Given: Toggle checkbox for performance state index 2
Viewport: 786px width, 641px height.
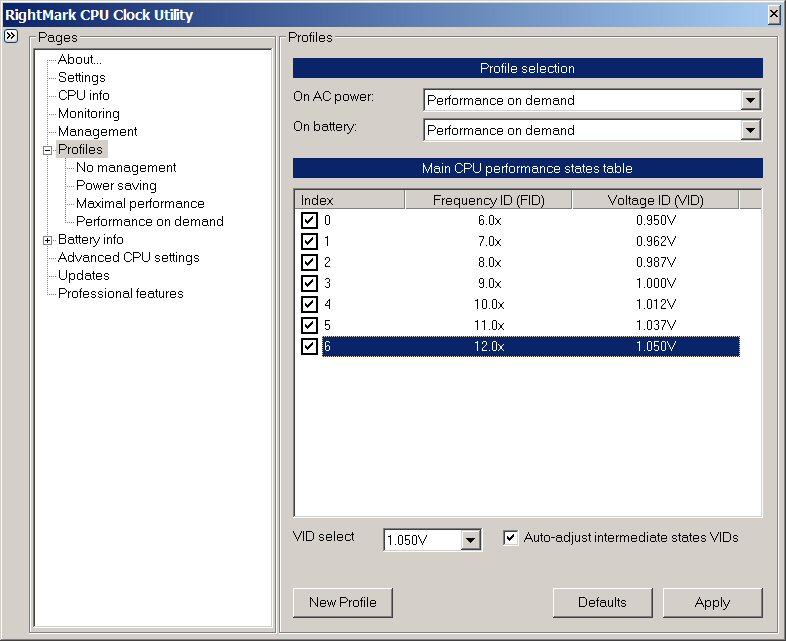Looking at the screenshot, I should pos(309,262).
